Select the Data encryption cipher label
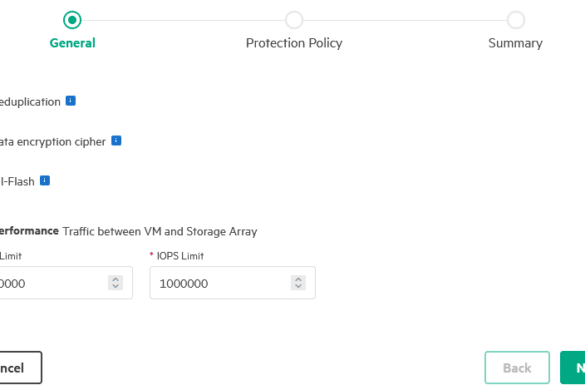585x390 pixels. [x=53, y=142]
